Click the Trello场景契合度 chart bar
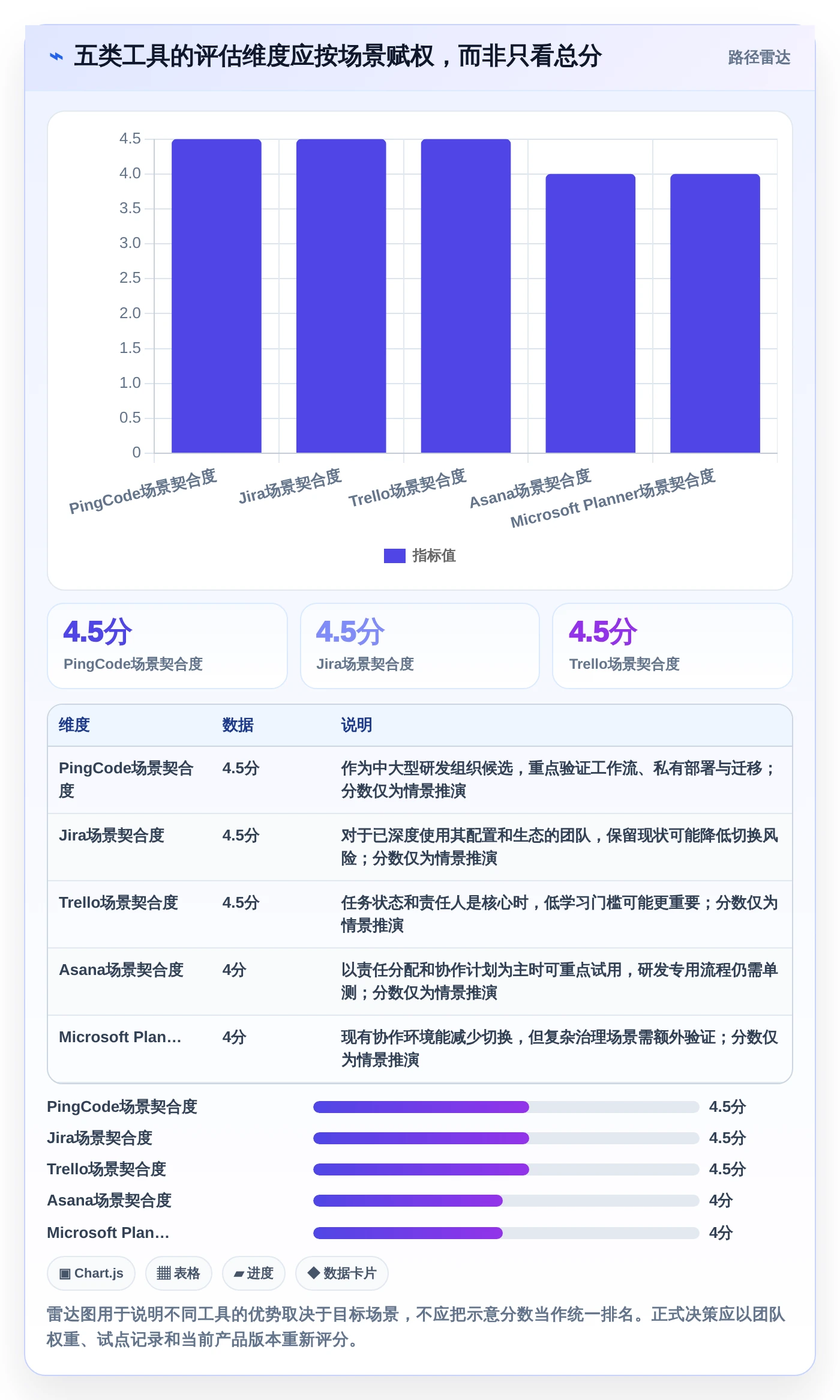The height and width of the screenshot is (1400, 840). 466,296
